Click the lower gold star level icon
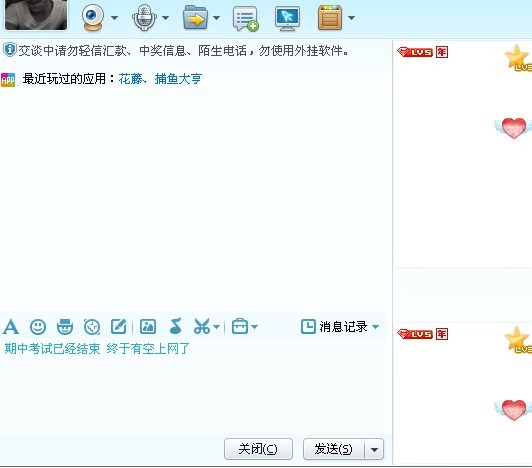 click(x=518, y=340)
